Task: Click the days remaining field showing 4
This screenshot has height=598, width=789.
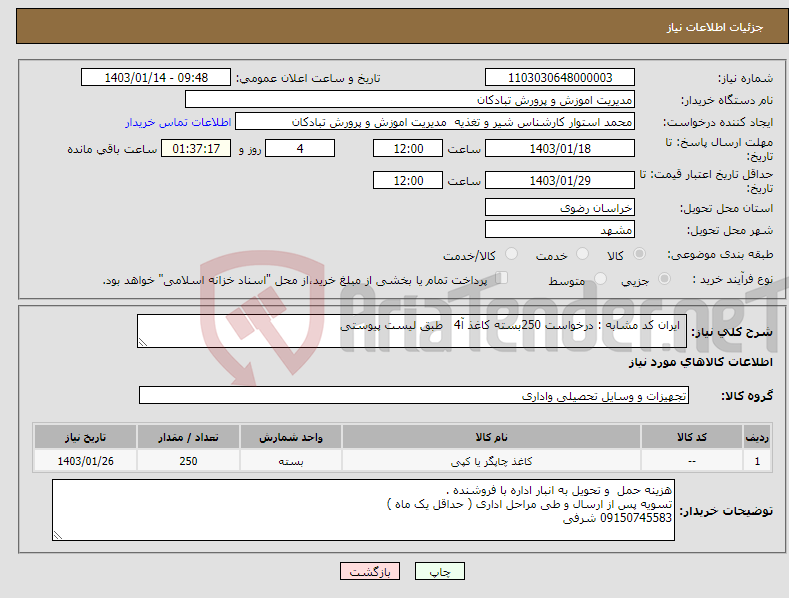Action: coord(300,148)
